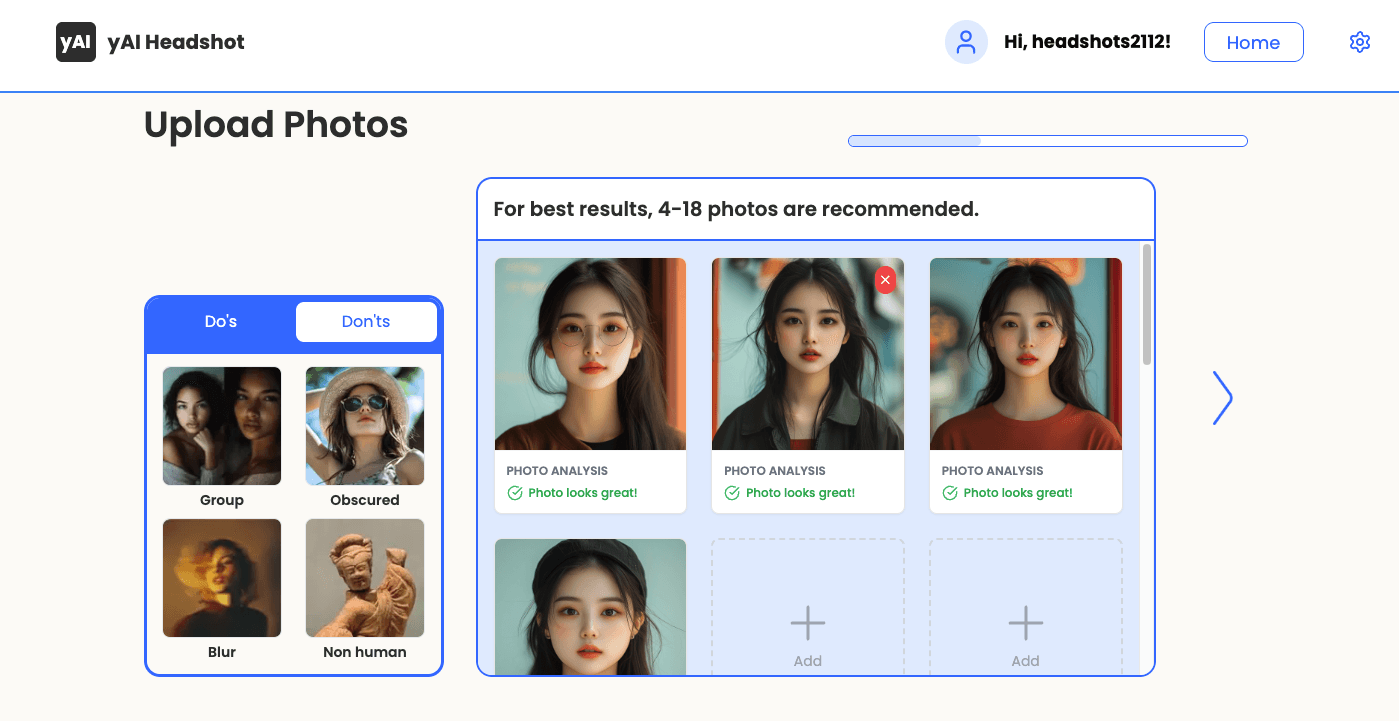Remove the second photo with red X
Screen dimensions: 1399x721
(885, 280)
